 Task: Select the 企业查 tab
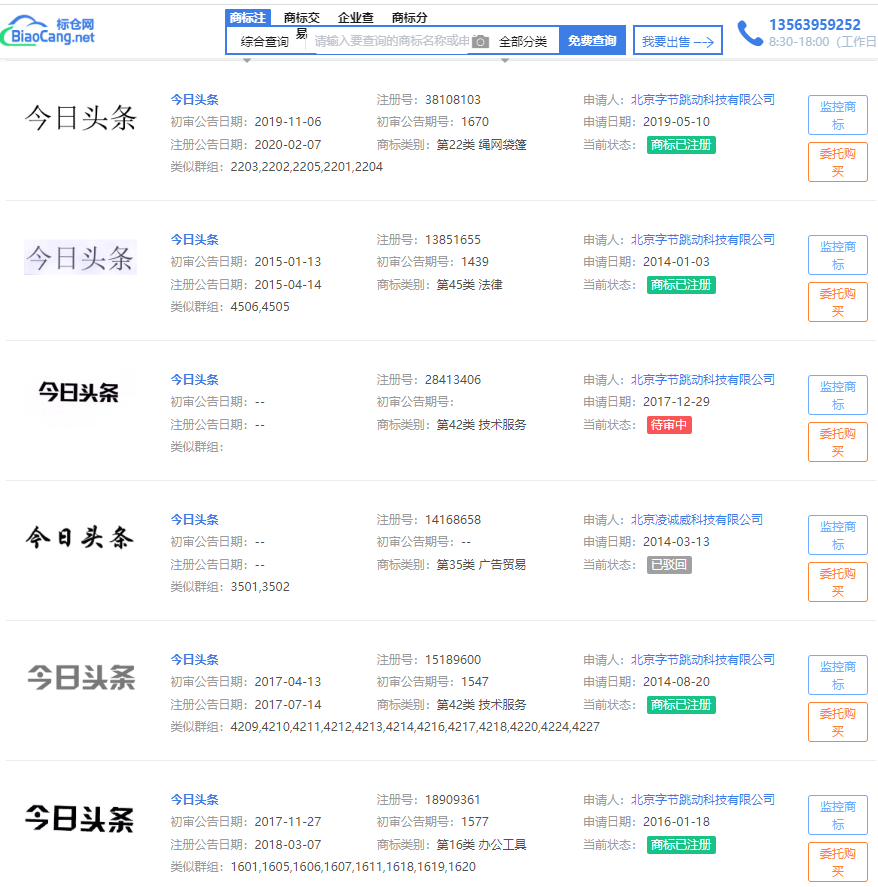pos(356,18)
